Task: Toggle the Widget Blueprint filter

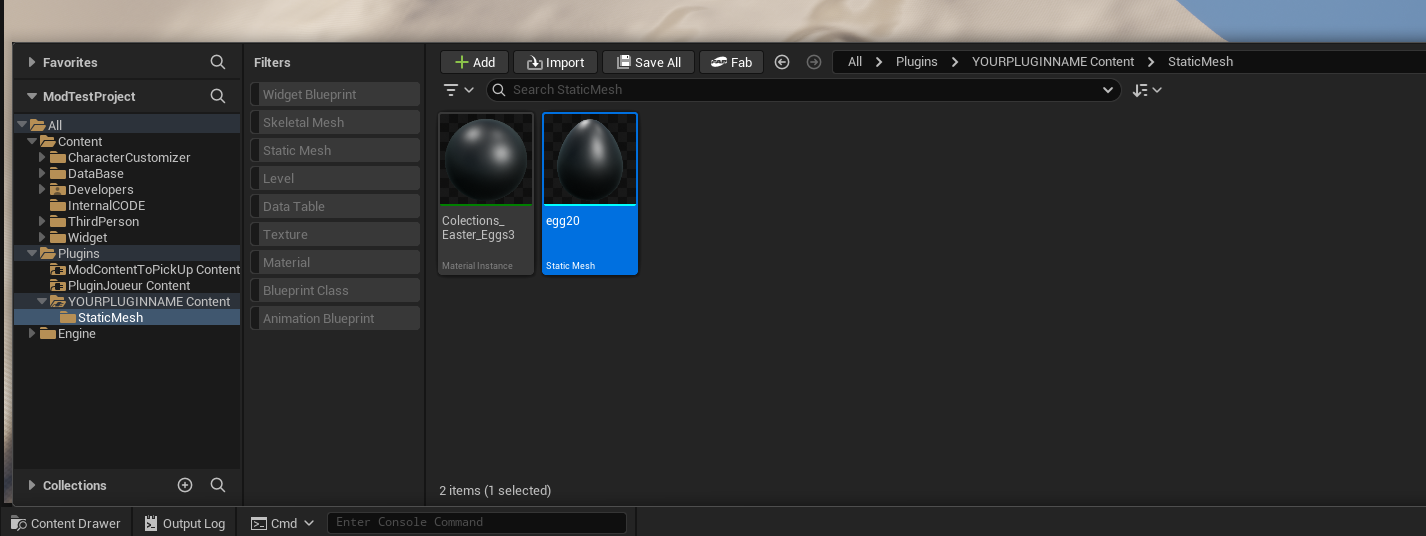Action: 335,94
